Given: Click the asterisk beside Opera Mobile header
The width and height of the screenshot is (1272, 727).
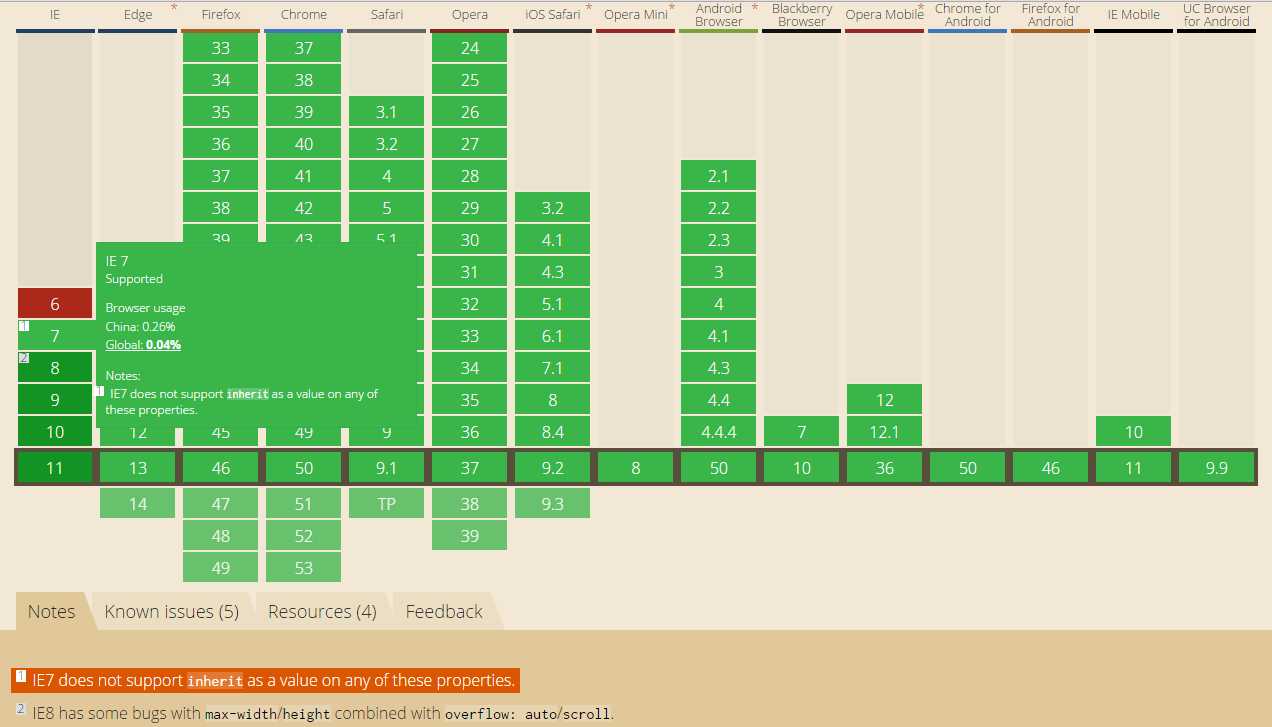Looking at the screenshot, I should tap(920, 8).
